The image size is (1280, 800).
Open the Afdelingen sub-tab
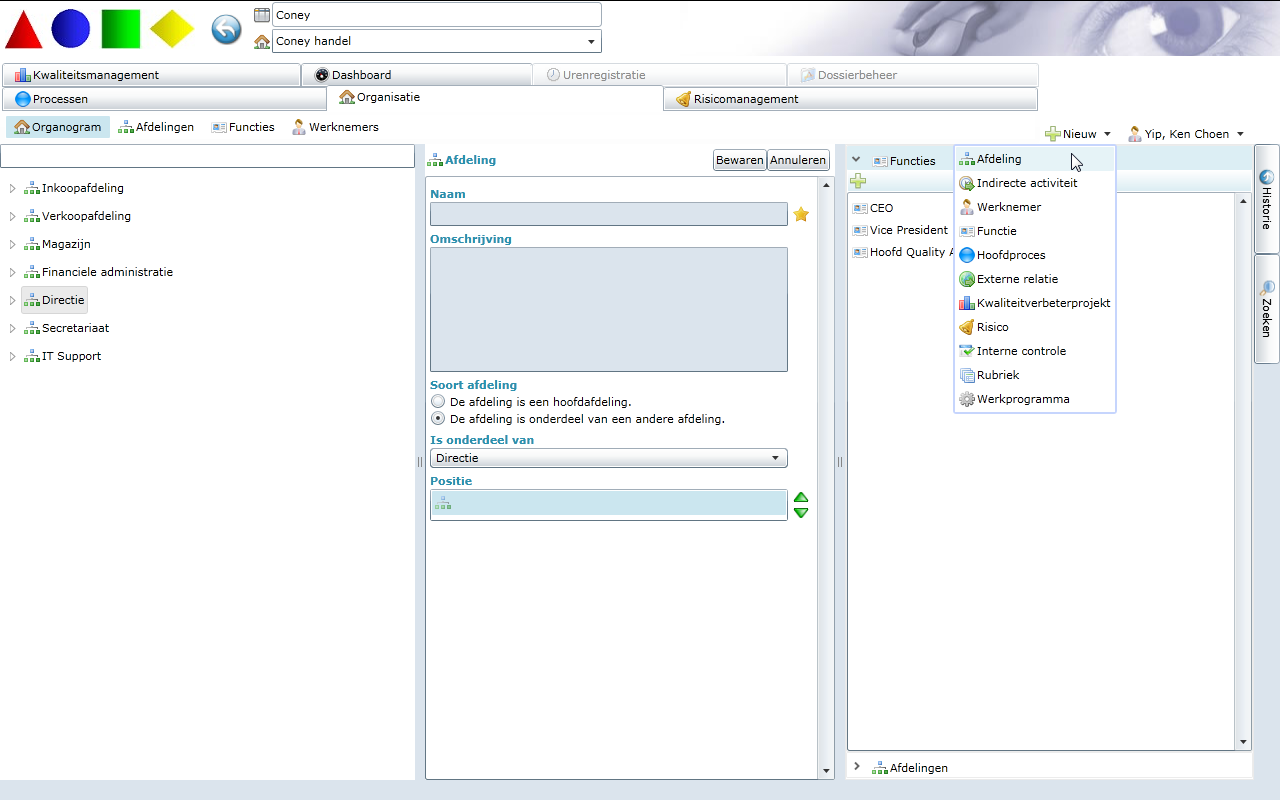pyautogui.click(x=156, y=127)
